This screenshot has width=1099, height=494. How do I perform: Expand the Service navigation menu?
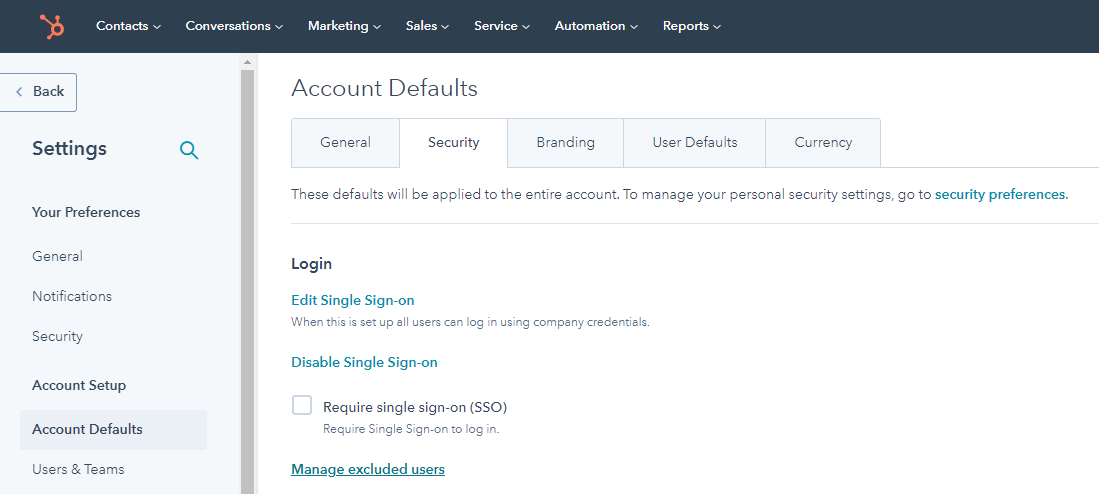(x=502, y=26)
